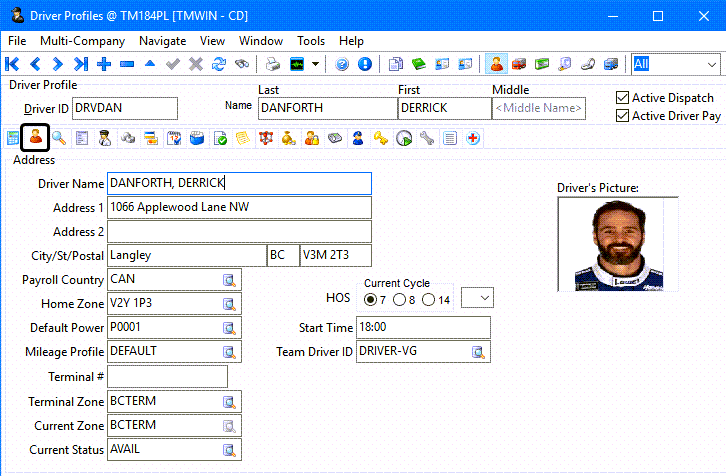Toggle the Active Driver Pay checkbox
This screenshot has width=726, height=476.
tap(623, 116)
